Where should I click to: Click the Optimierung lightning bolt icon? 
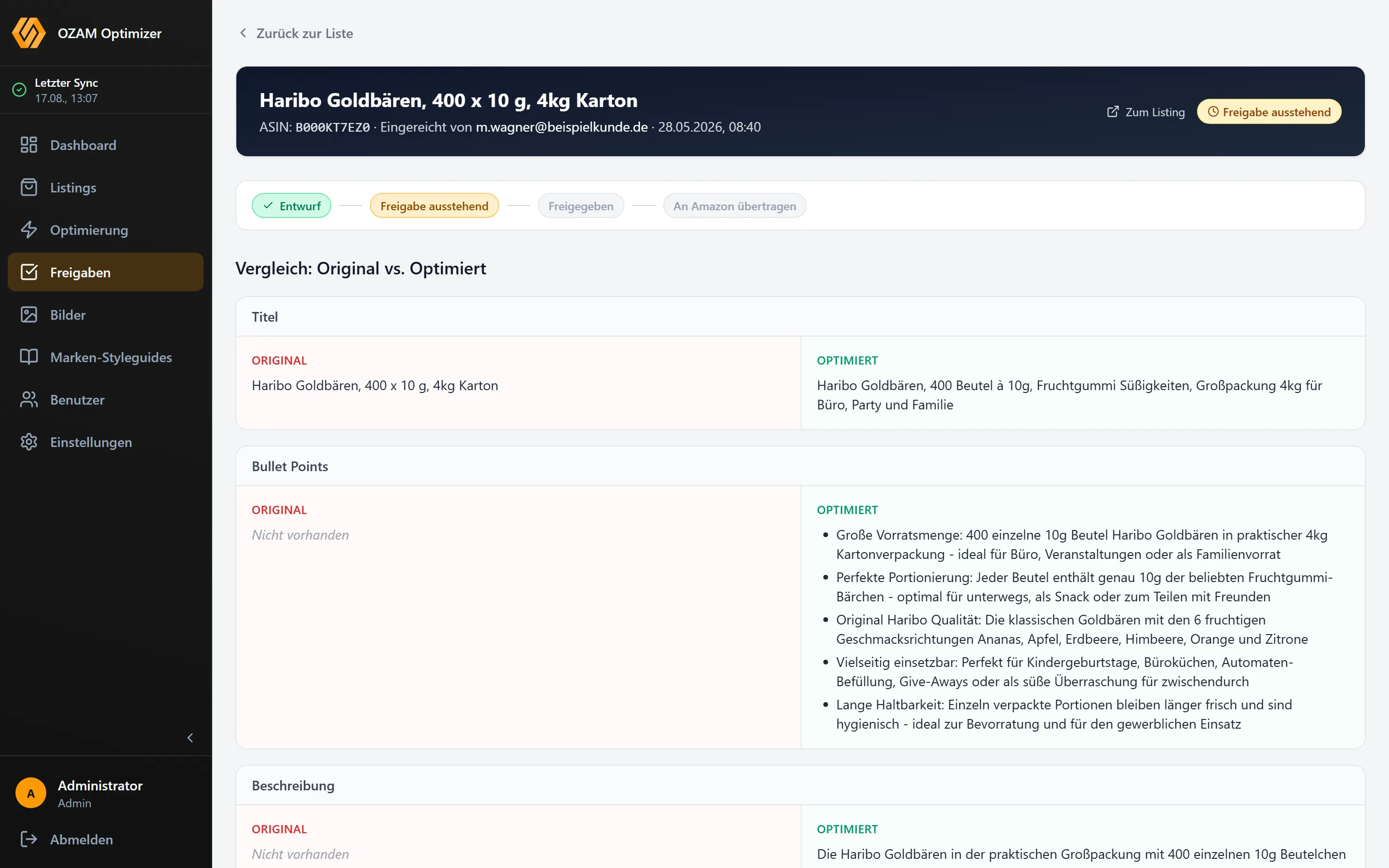(29, 230)
